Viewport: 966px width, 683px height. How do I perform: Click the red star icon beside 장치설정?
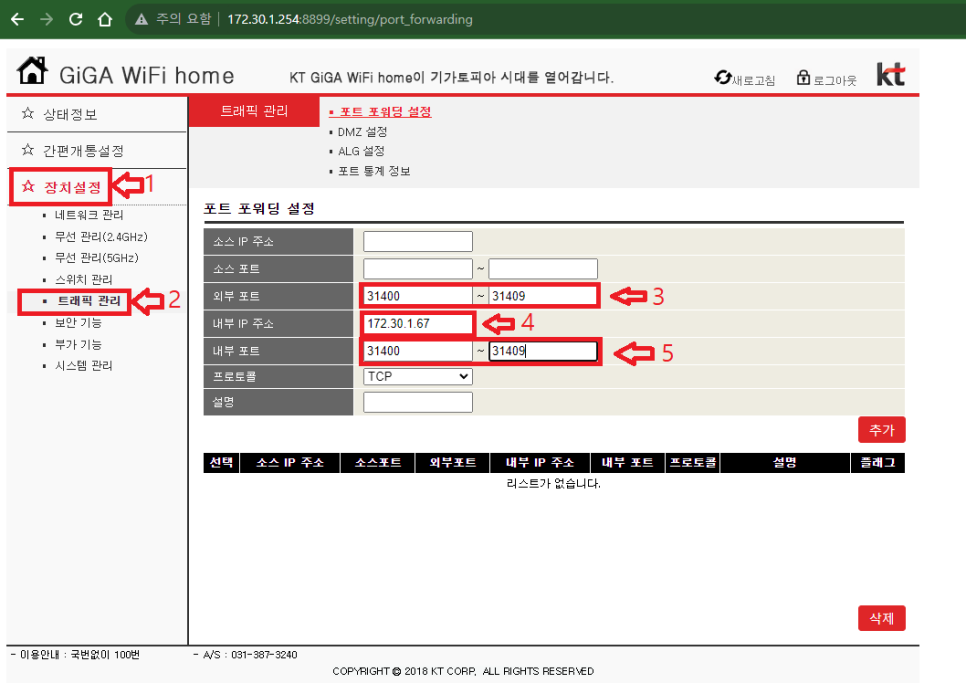click(x=28, y=186)
